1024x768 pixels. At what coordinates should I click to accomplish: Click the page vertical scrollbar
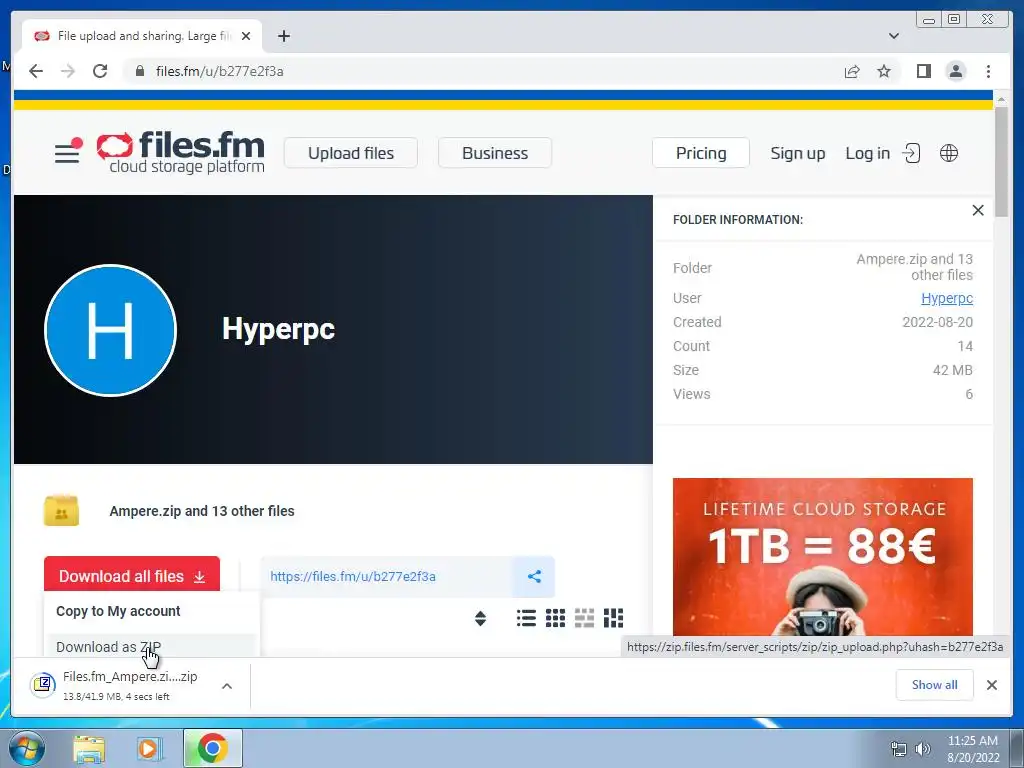[1001, 160]
